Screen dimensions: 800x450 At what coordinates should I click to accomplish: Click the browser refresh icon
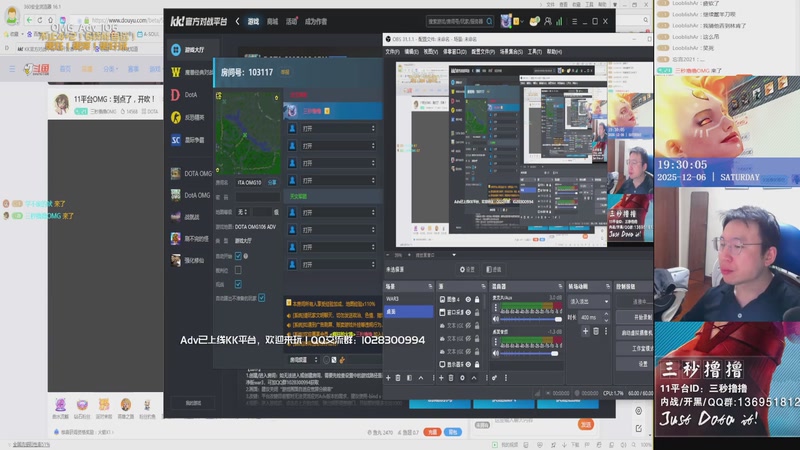coord(40,20)
